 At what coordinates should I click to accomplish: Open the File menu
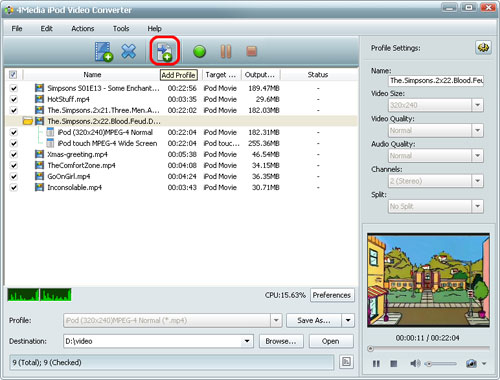(17, 28)
